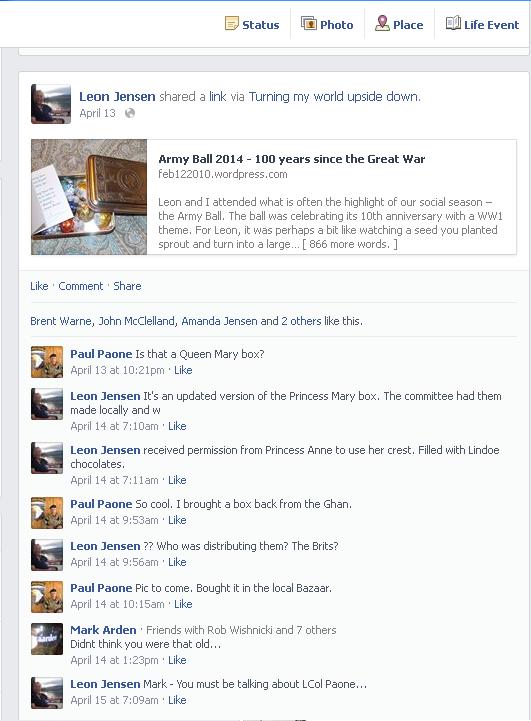Open Turning my world upside down link

(335, 97)
